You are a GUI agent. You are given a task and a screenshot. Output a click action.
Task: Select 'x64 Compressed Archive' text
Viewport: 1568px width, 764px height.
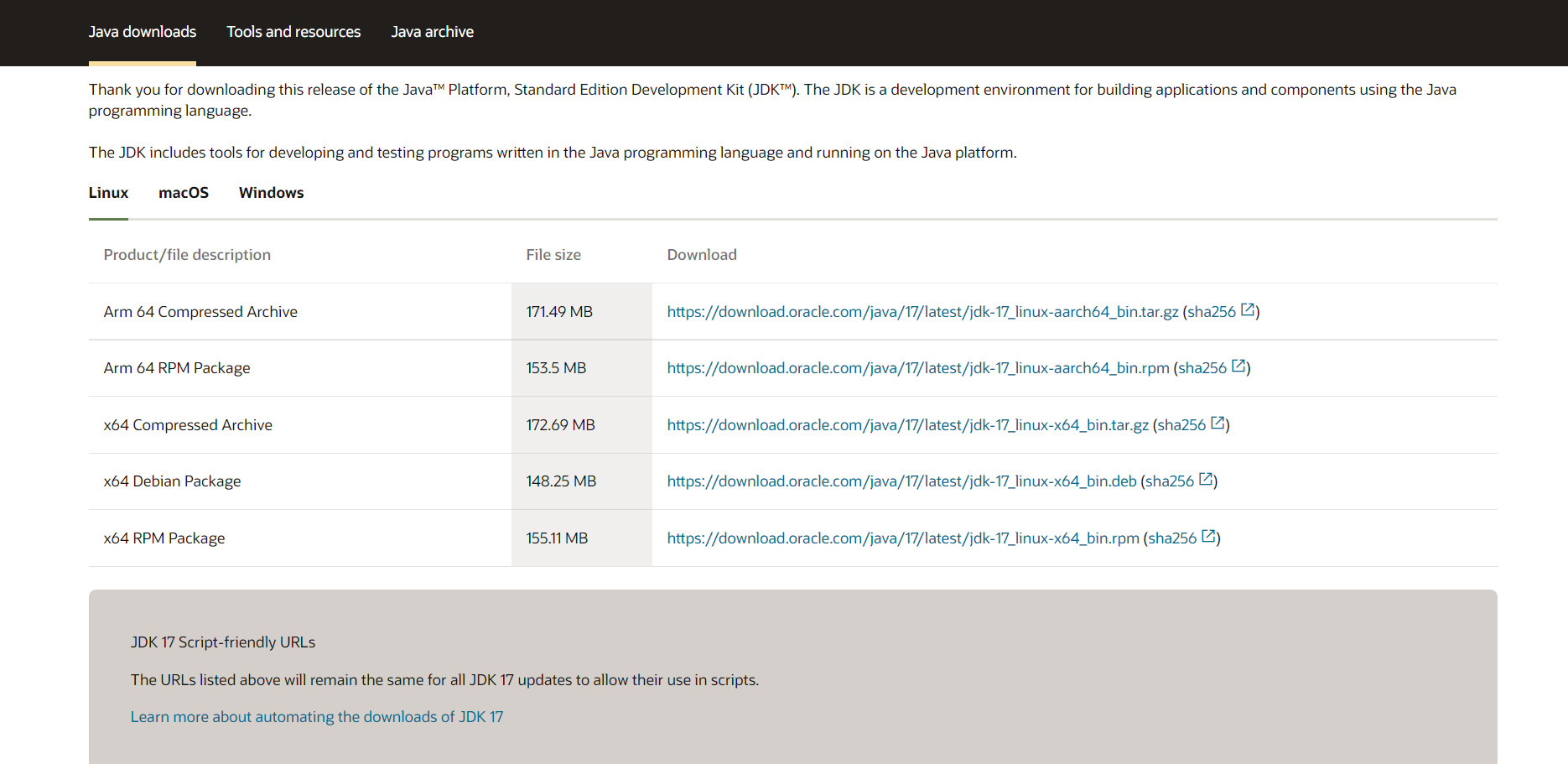tap(188, 425)
